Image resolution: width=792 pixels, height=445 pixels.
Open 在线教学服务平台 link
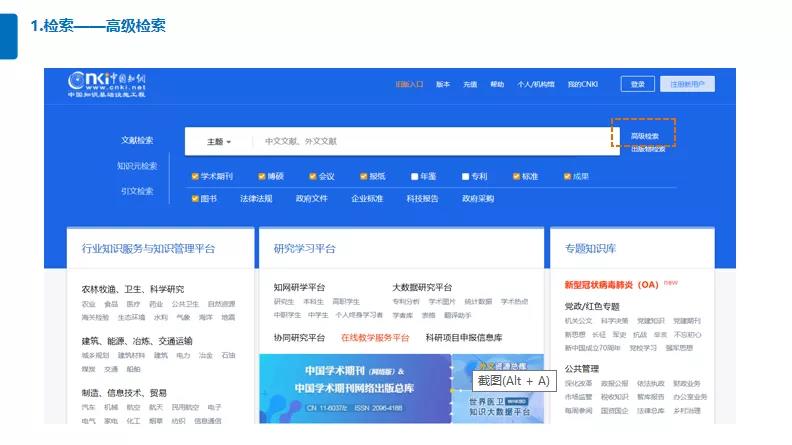click(x=375, y=337)
